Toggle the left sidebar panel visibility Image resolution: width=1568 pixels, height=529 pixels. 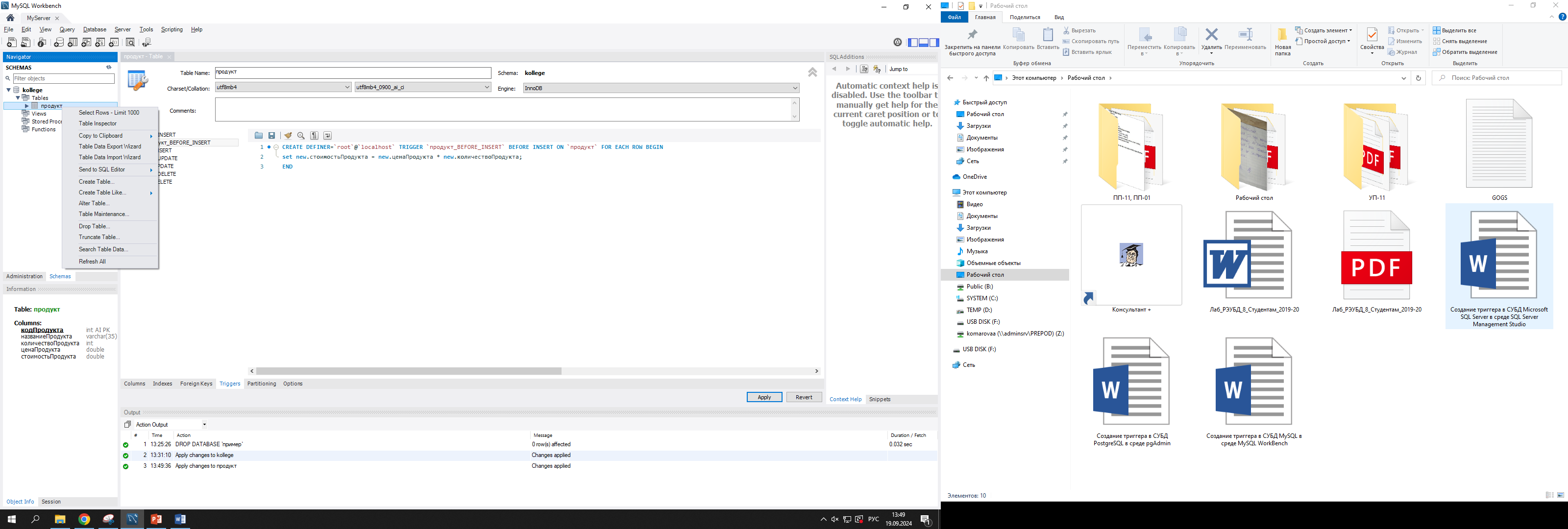click(x=912, y=42)
